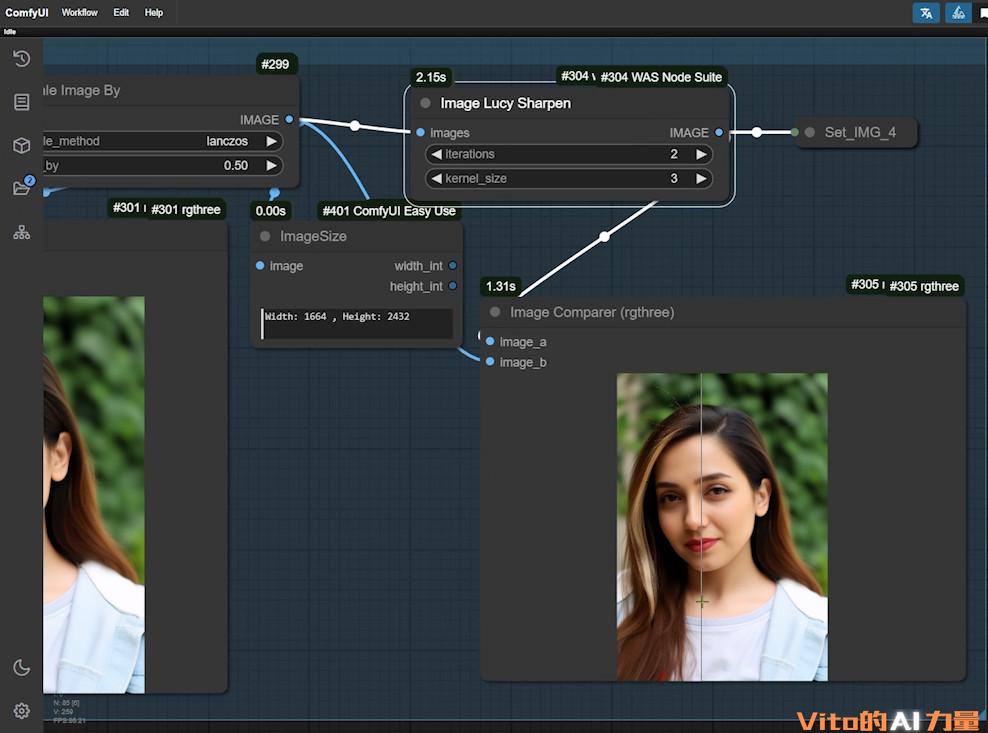
Task: Click the link midpoint between #299 and Lucy Sharpen
Action: point(355,125)
